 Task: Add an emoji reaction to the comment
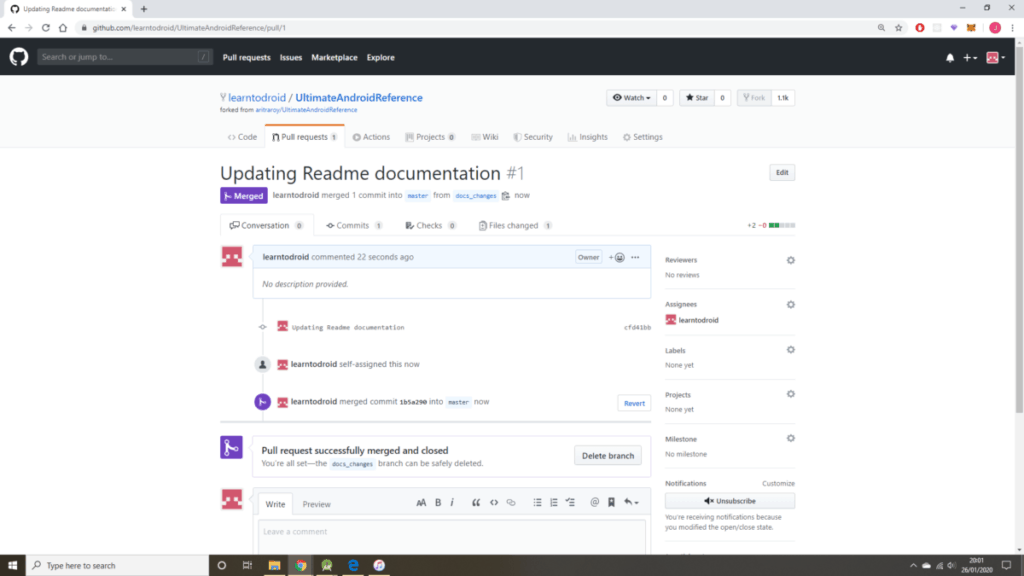617,257
